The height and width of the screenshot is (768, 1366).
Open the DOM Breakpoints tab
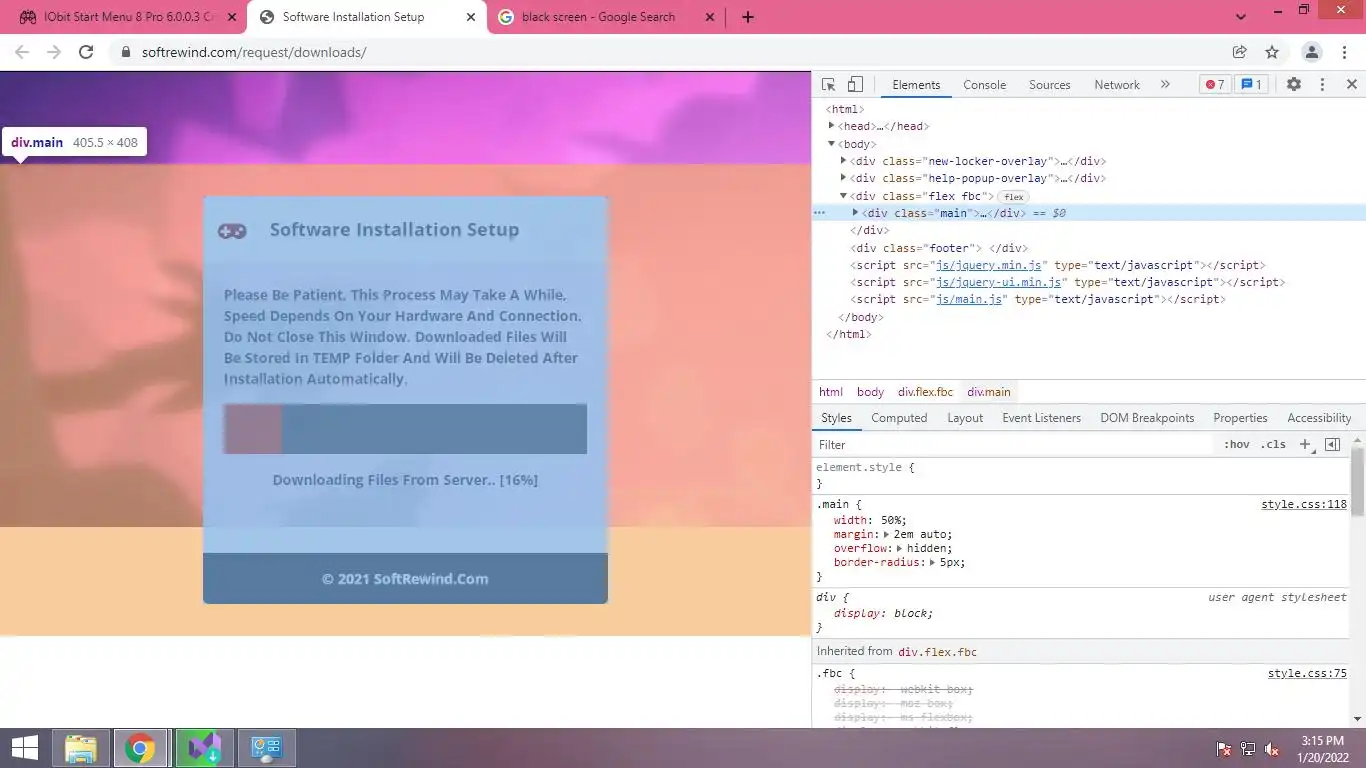tap(1147, 418)
